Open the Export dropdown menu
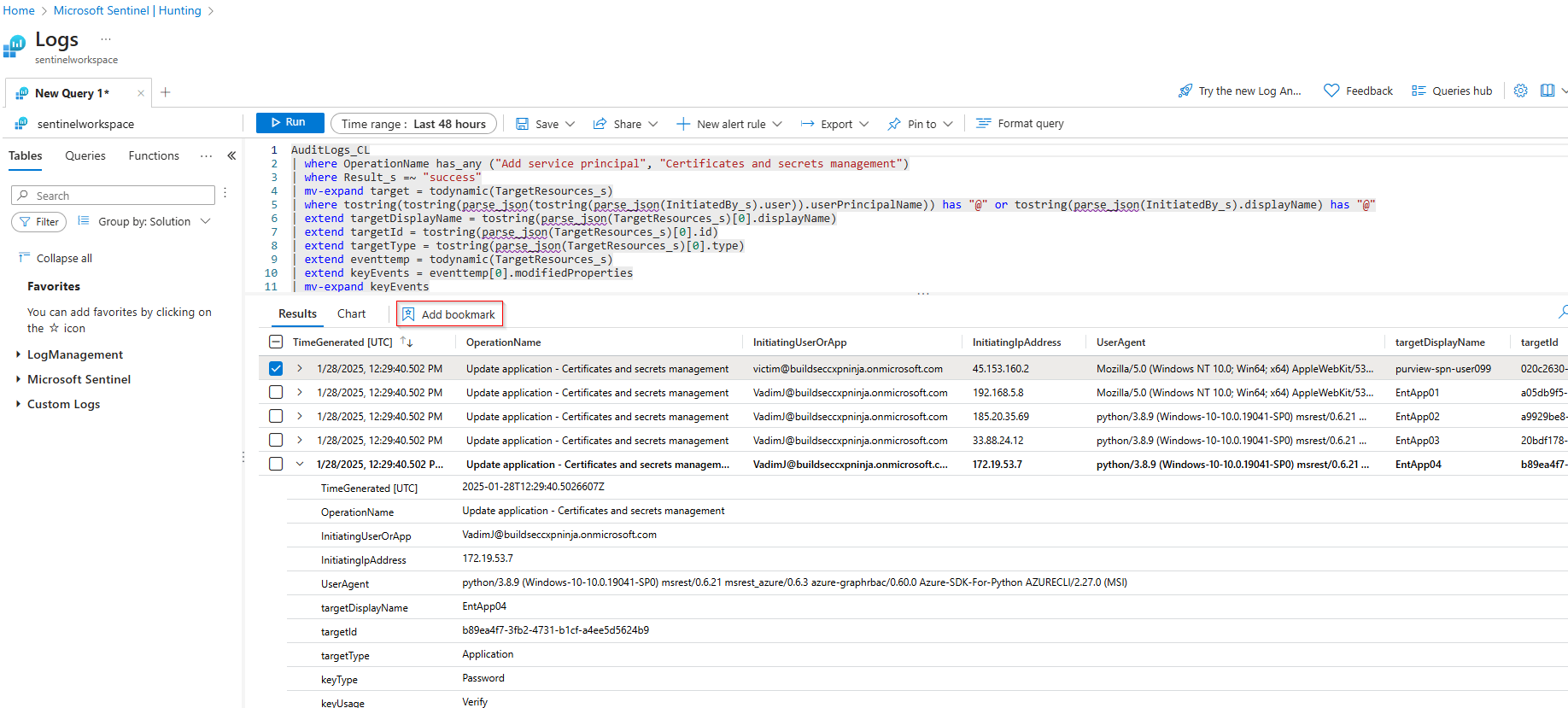The height and width of the screenshot is (708, 1568). click(x=864, y=124)
